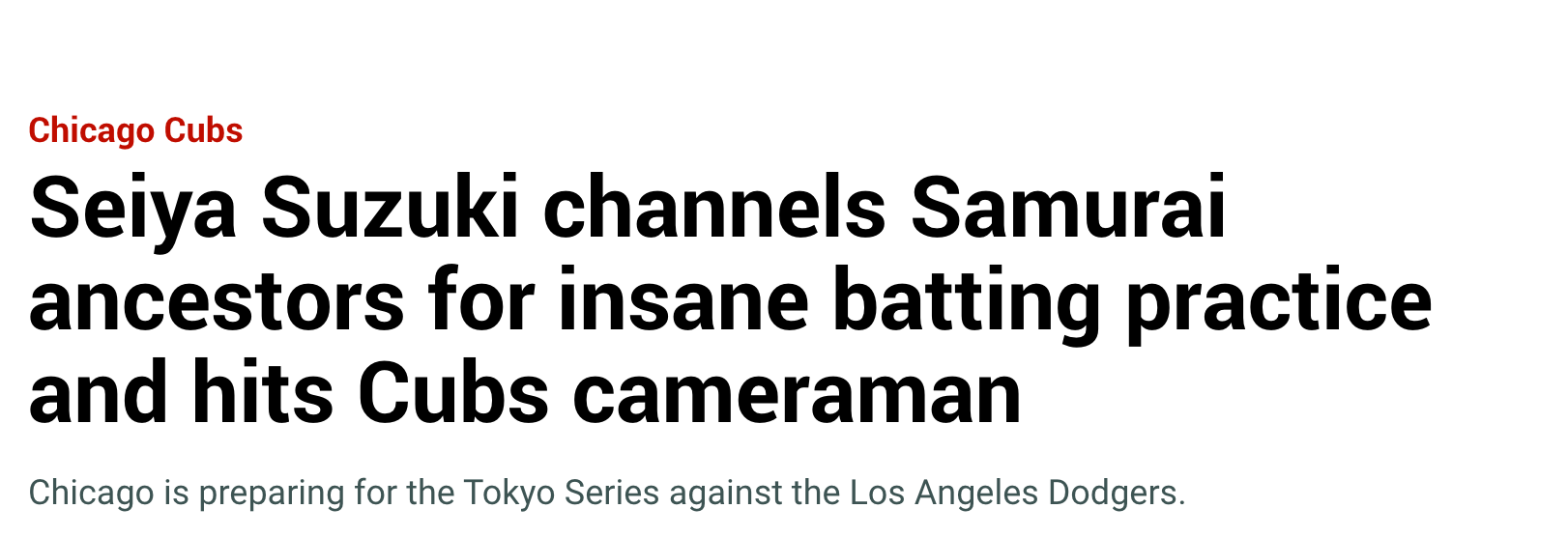Click the word 'hits' in the headline
Screen dimensions: 1568x537
263,394
